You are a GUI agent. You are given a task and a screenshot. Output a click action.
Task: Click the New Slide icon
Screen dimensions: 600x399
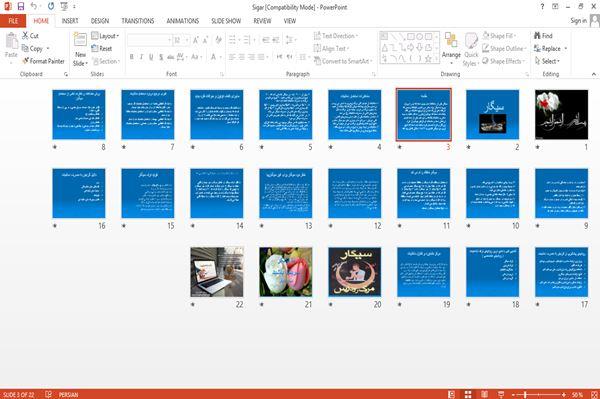pyautogui.click(x=80, y=40)
